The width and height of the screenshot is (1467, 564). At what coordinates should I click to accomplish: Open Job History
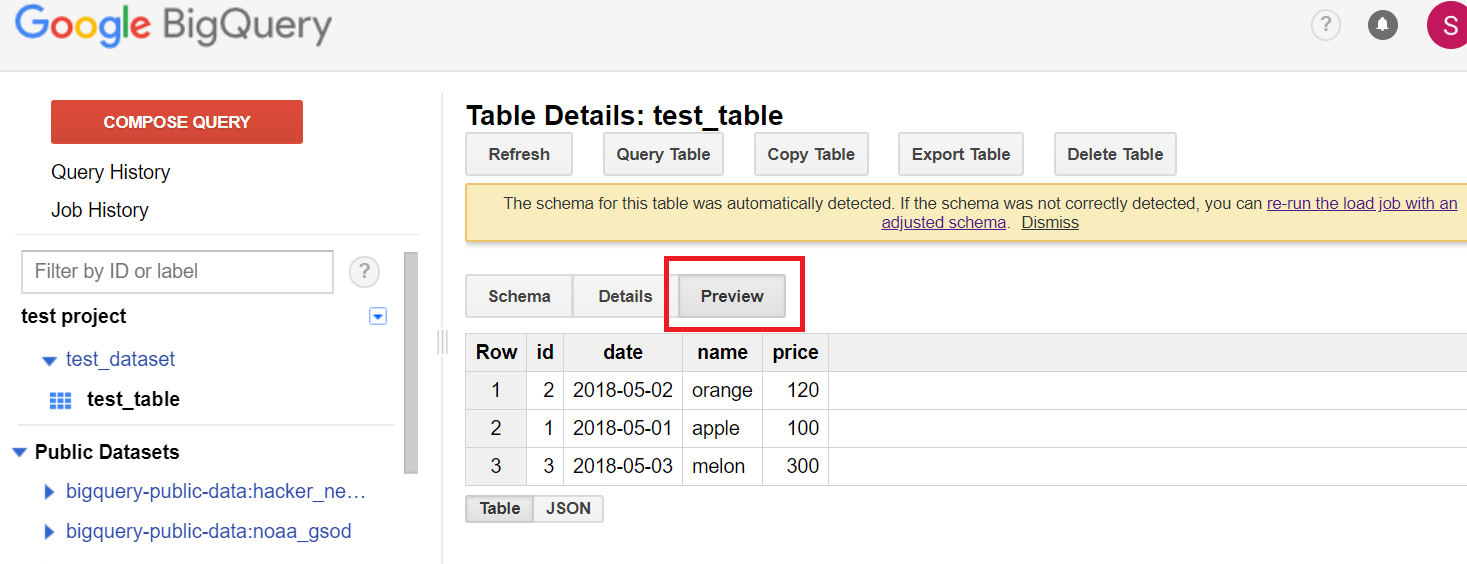pos(100,210)
